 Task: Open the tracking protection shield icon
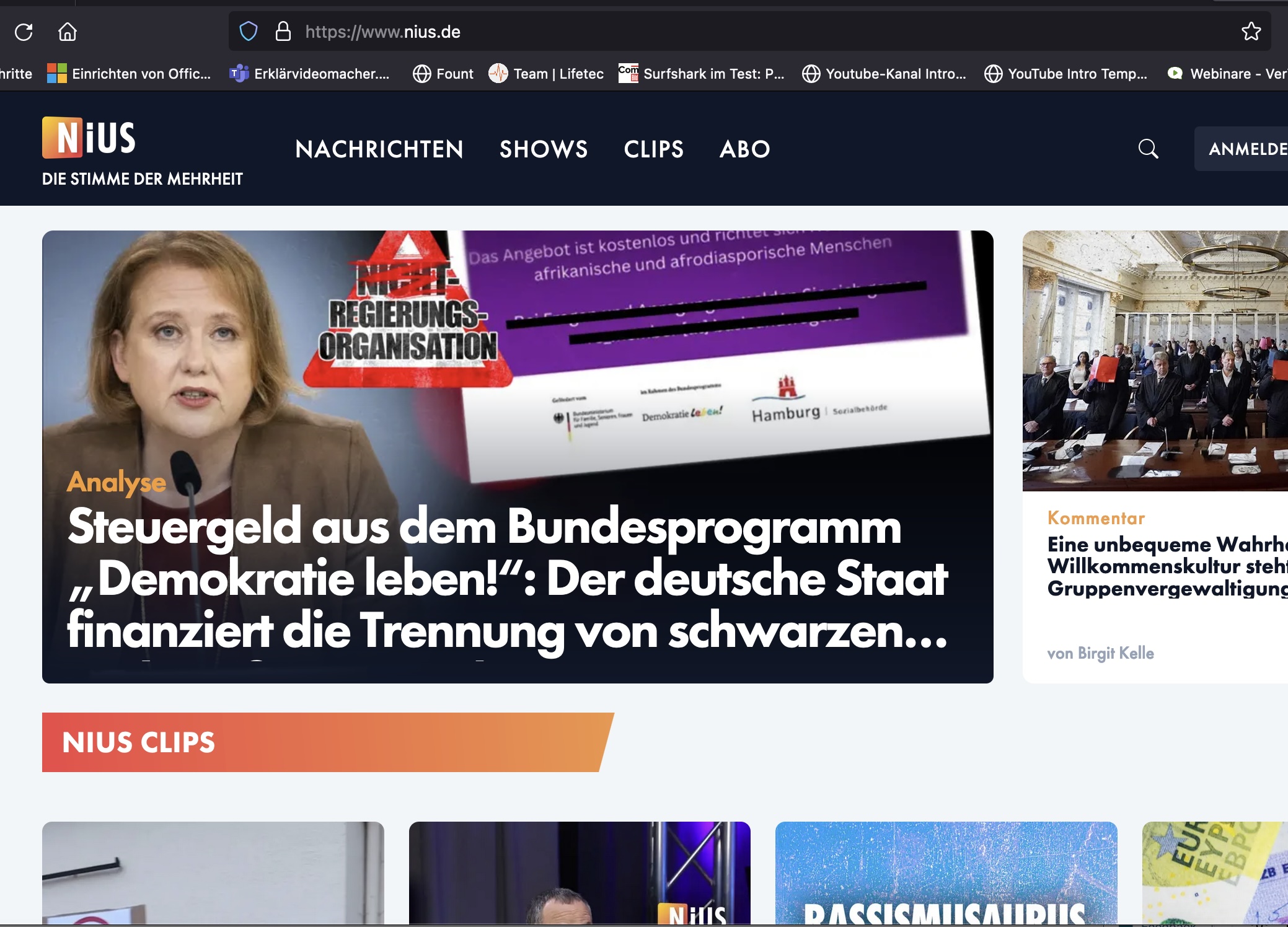(x=248, y=32)
